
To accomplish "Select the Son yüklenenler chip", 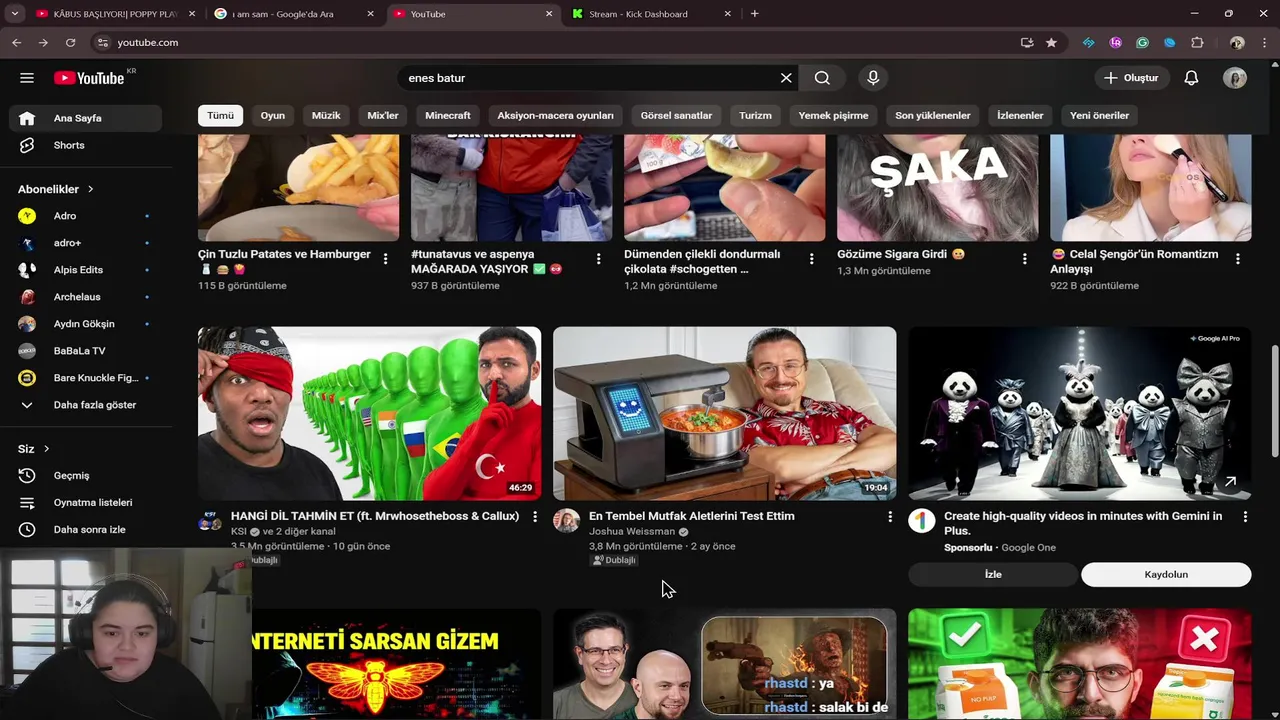I will (933, 115).
